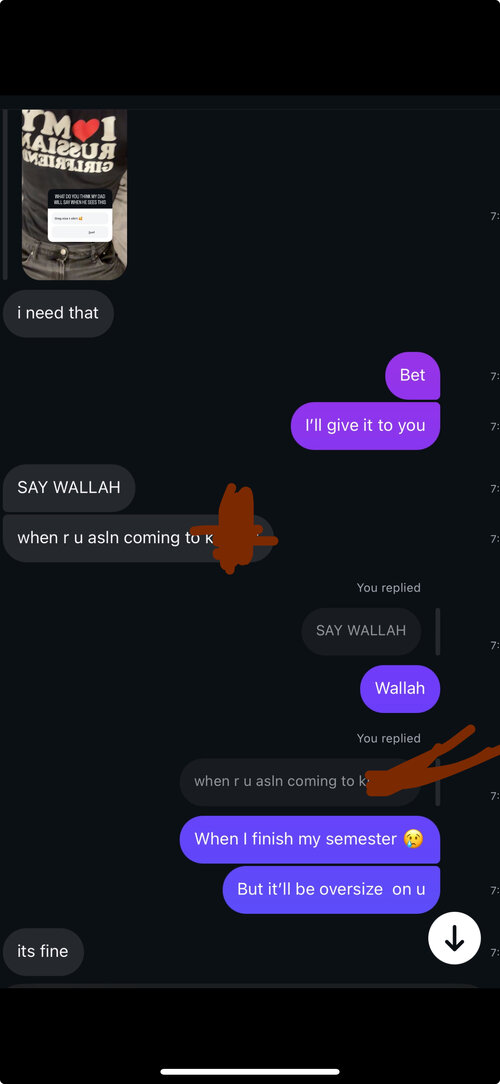The width and height of the screenshot is (500, 1084).
Task: Tap the crying emoji in the semester message
Action: (414, 839)
